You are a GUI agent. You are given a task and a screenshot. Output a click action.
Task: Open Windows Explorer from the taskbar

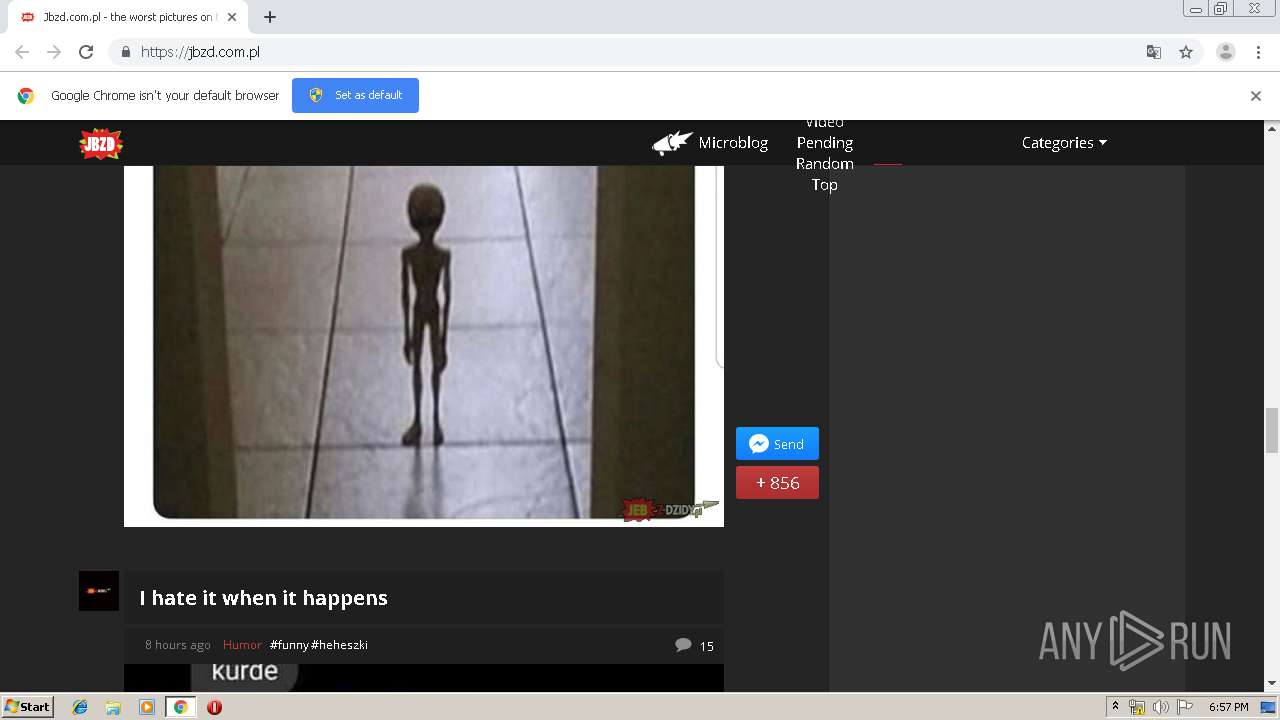click(113, 707)
